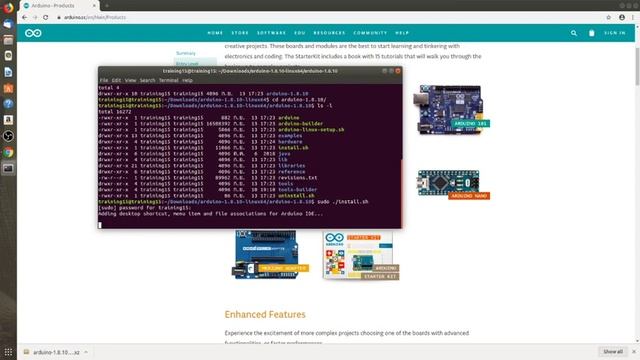Go back in the Chrome browser

point(24,18)
